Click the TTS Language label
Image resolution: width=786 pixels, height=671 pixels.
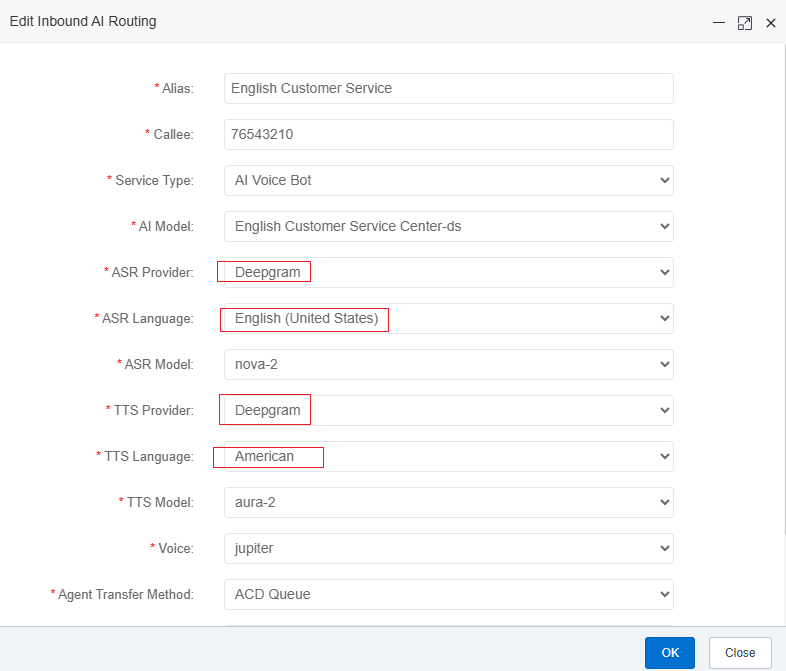click(149, 457)
